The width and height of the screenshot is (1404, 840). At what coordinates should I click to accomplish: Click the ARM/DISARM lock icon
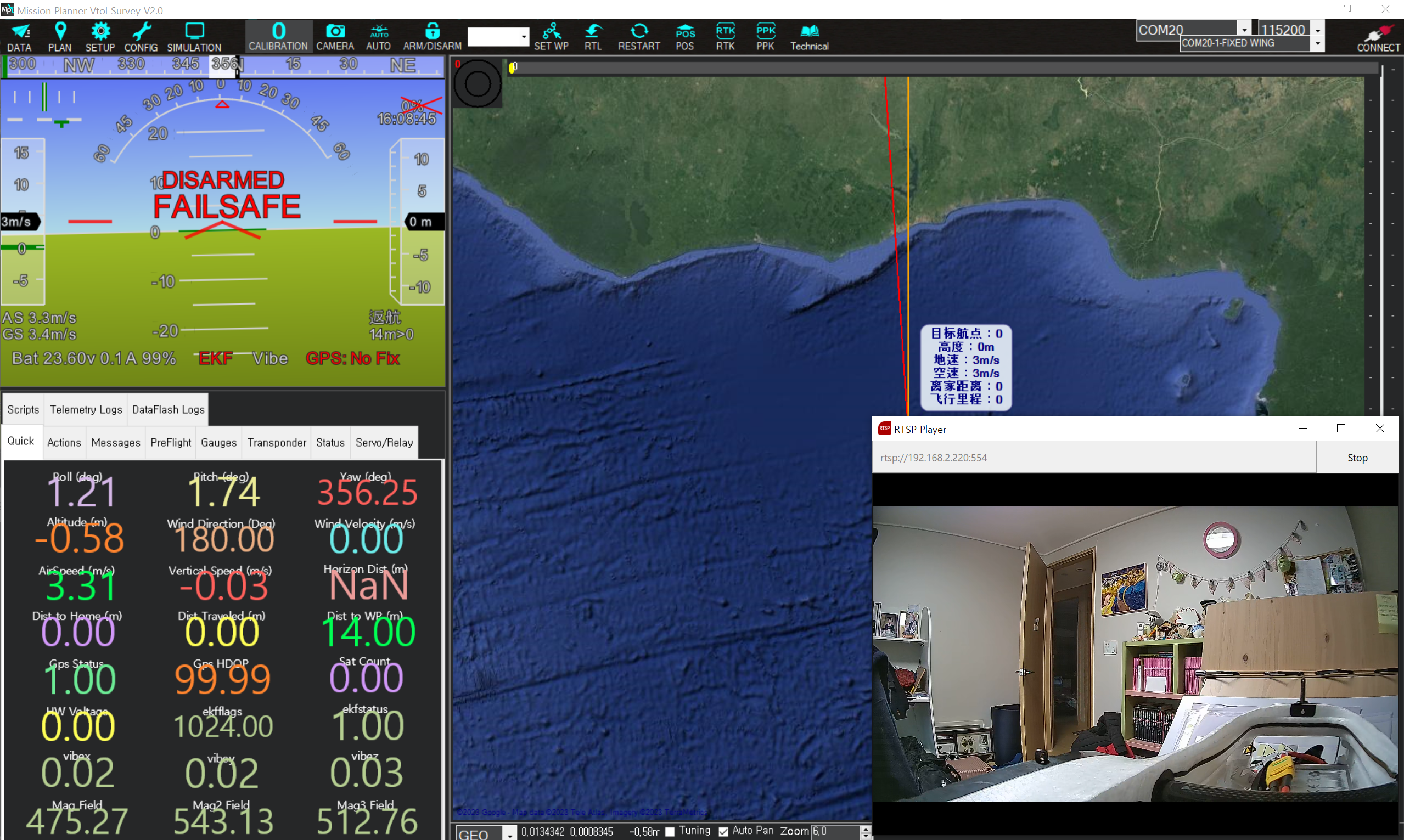point(432,32)
